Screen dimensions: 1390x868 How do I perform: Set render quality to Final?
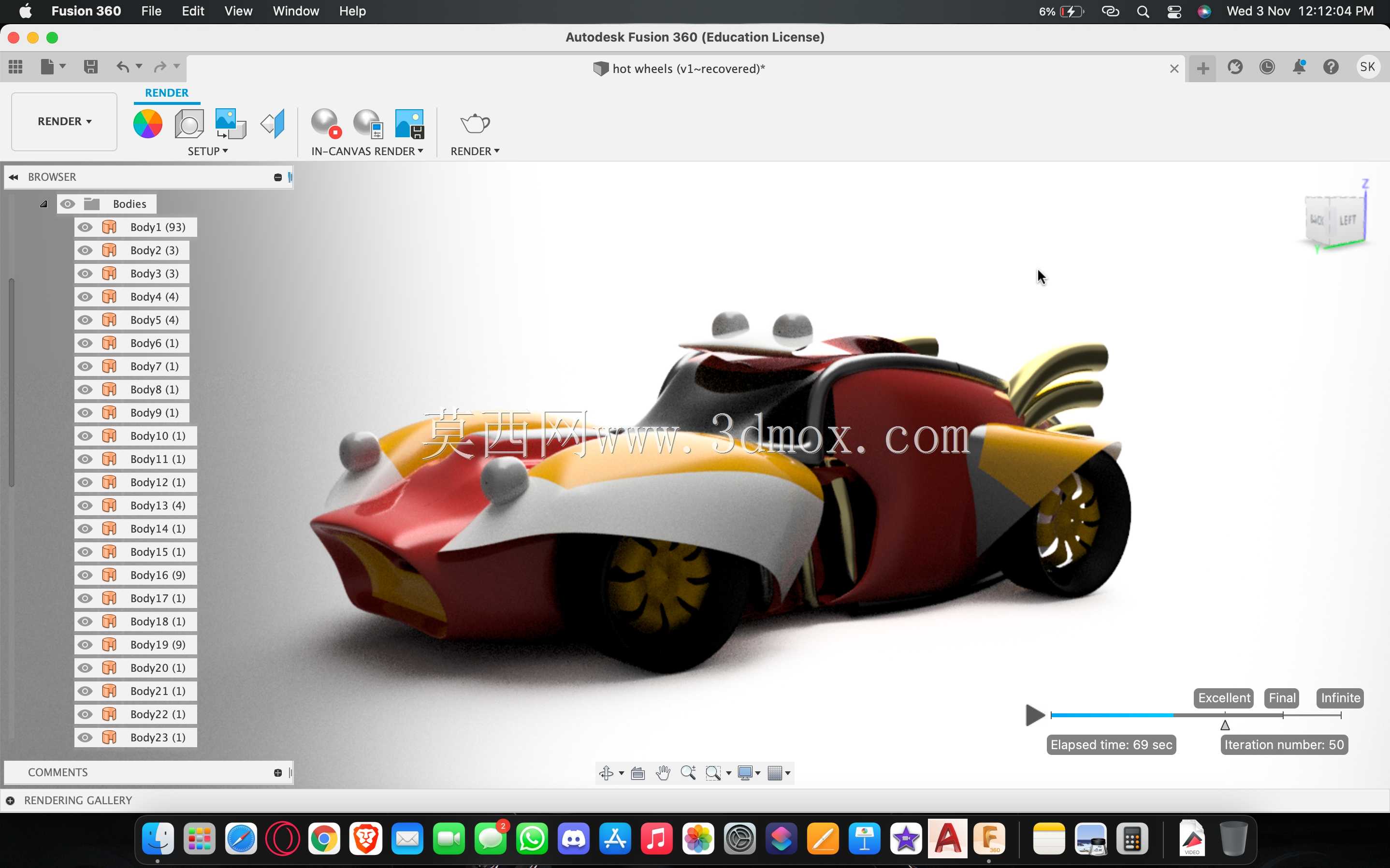[1282, 698]
